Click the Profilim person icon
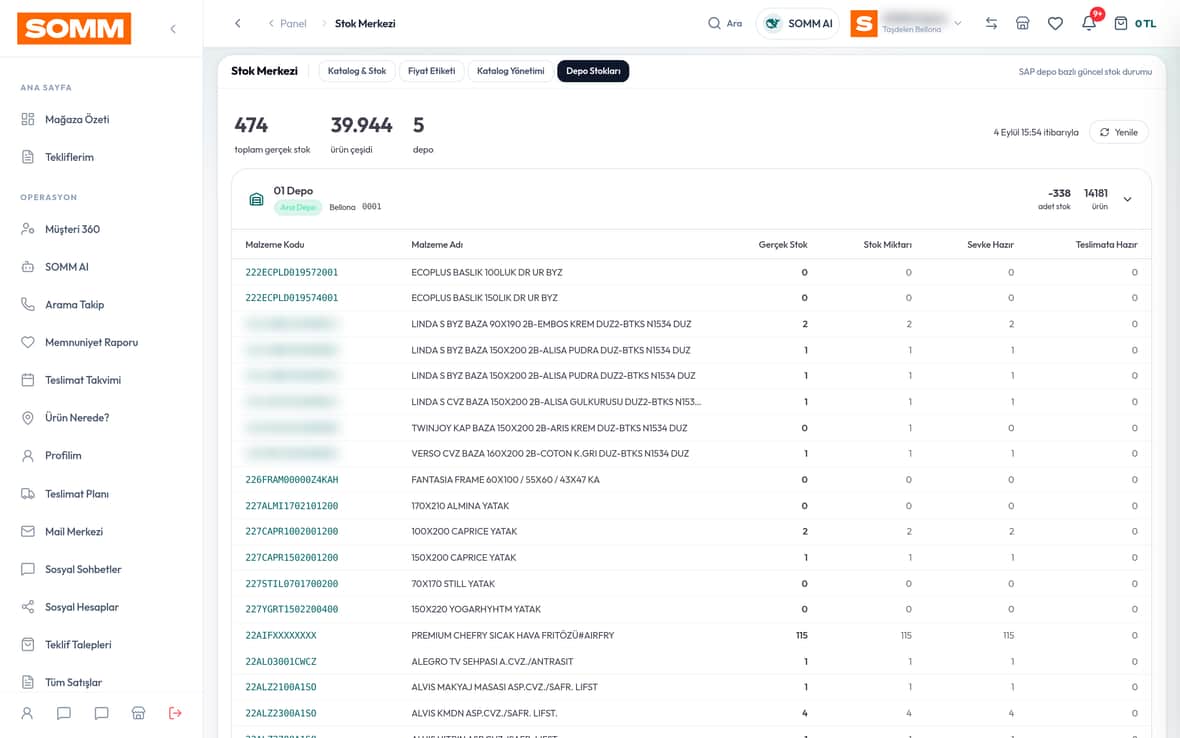 pos(28,456)
